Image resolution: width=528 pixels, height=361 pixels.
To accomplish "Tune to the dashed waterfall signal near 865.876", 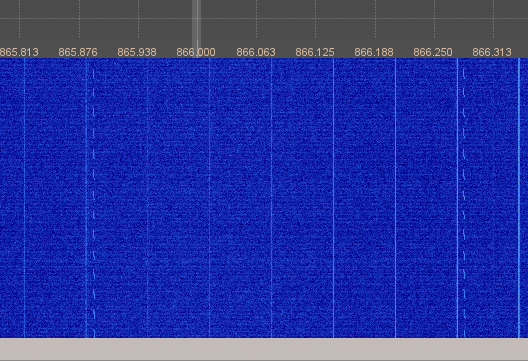I will (x=94, y=198).
